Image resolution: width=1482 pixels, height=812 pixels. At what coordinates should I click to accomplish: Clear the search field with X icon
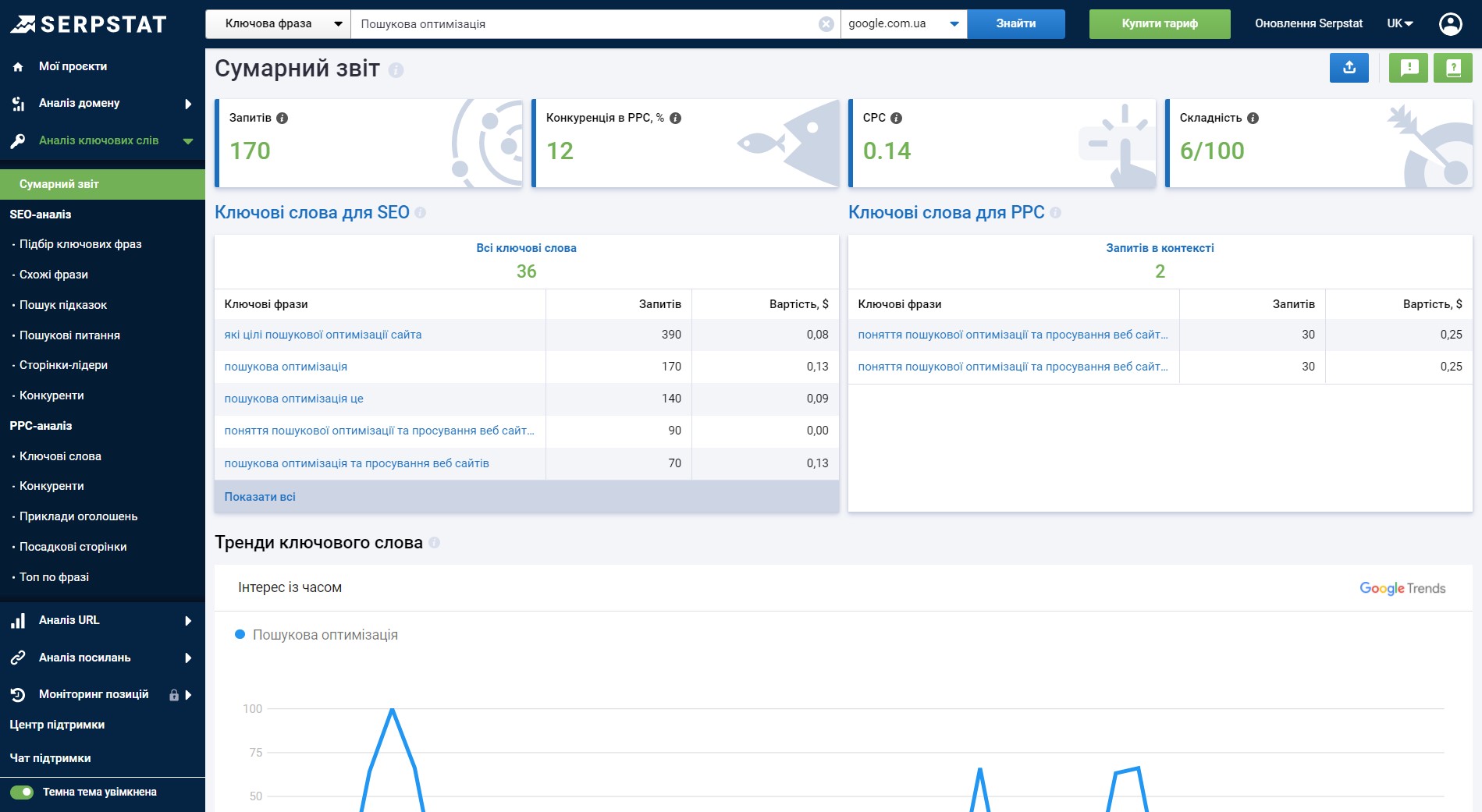point(826,24)
